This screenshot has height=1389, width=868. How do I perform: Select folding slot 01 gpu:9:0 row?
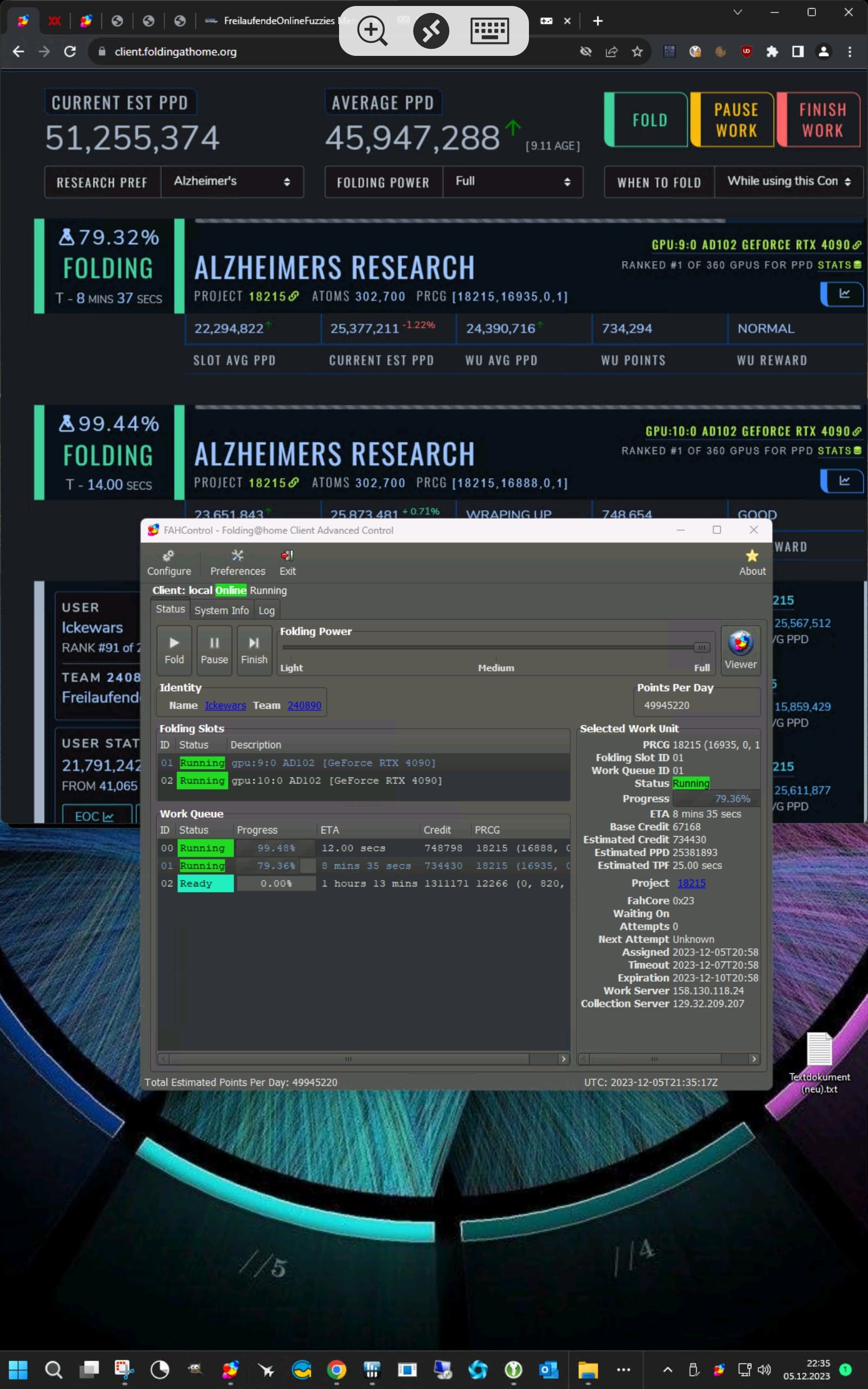pos(363,762)
